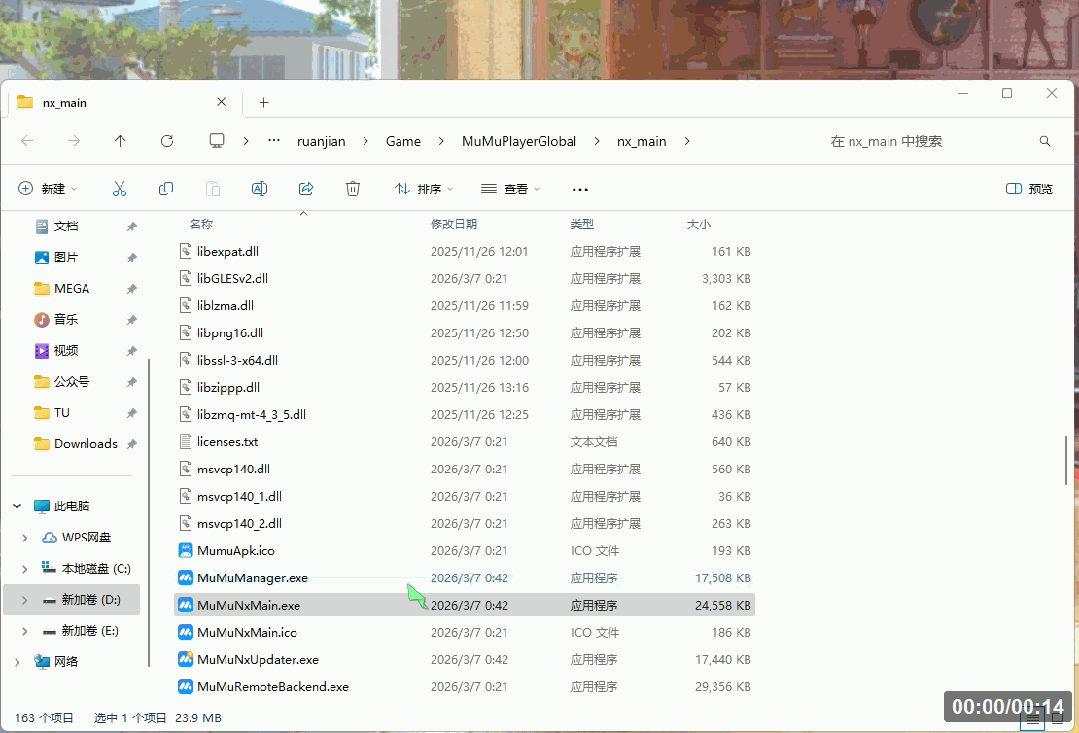
Task: Click the Copy icon in toolbar
Action: coord(166,189)
